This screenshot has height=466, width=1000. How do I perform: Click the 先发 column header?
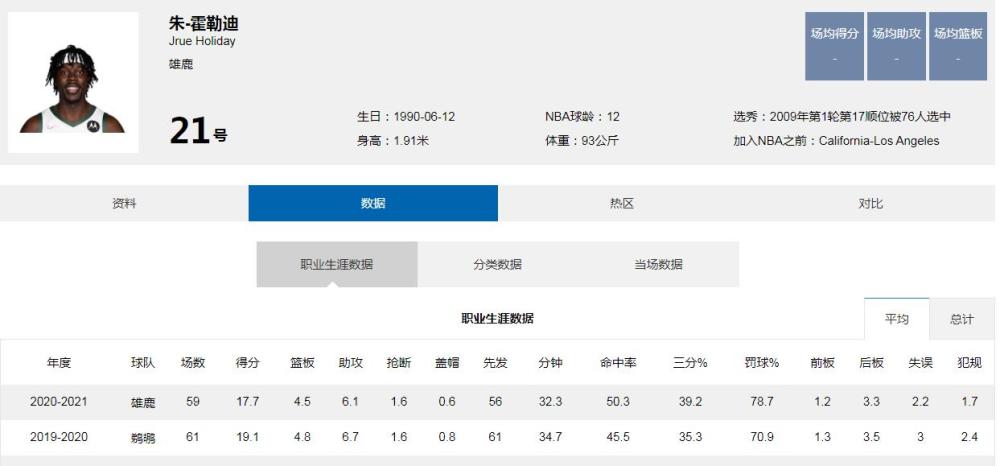(495, 363)
